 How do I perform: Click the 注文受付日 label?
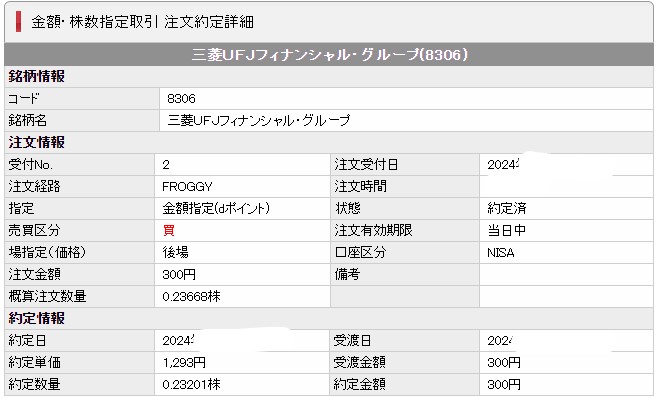(366, 165)
